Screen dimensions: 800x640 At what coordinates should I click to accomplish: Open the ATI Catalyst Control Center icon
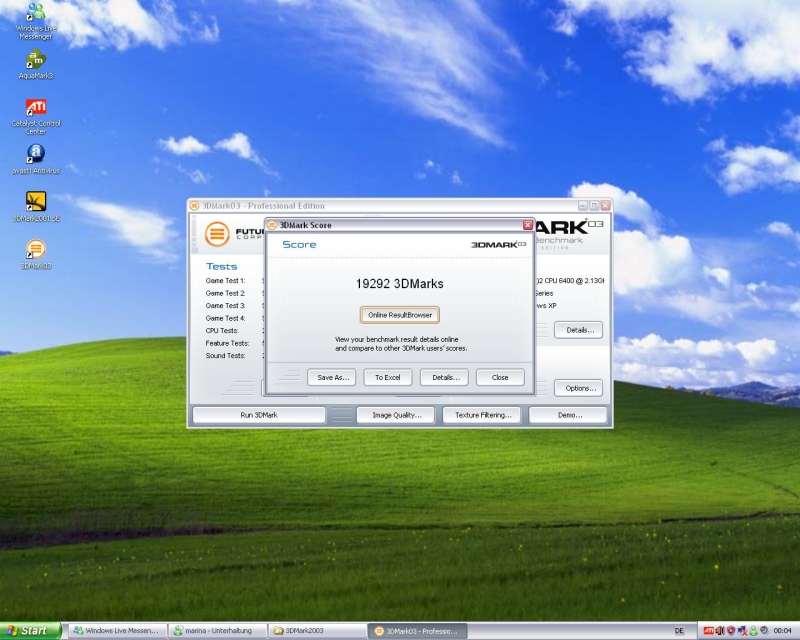36,116
